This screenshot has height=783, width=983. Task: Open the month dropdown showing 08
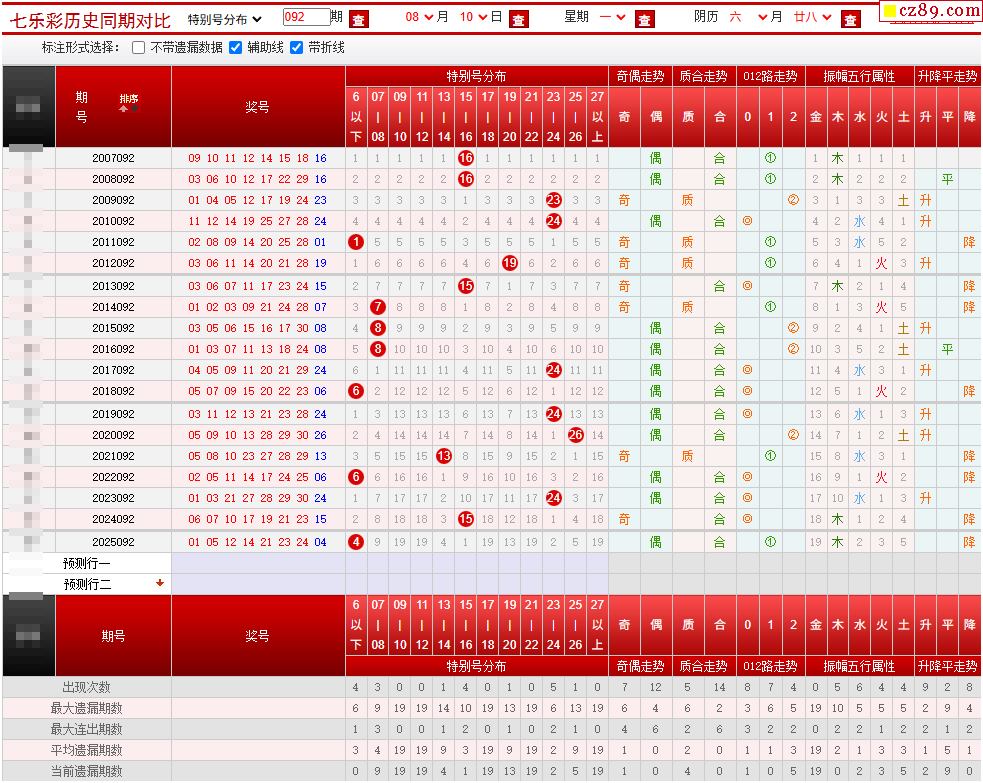(419, 18)
